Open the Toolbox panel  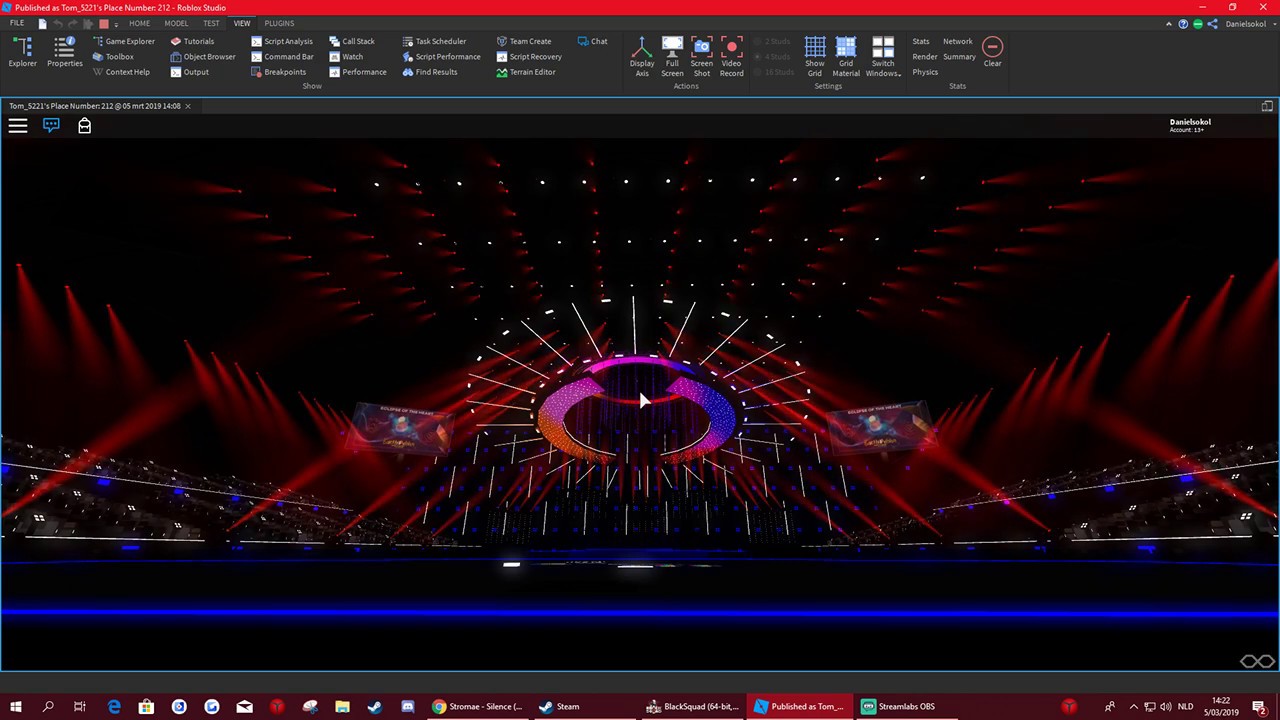(112, 57)
